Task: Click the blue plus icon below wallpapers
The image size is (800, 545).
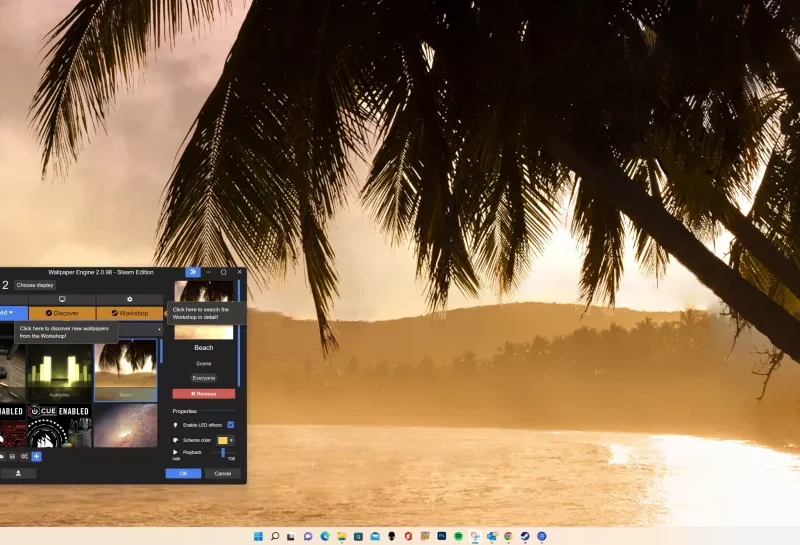Action: (37, 456)
